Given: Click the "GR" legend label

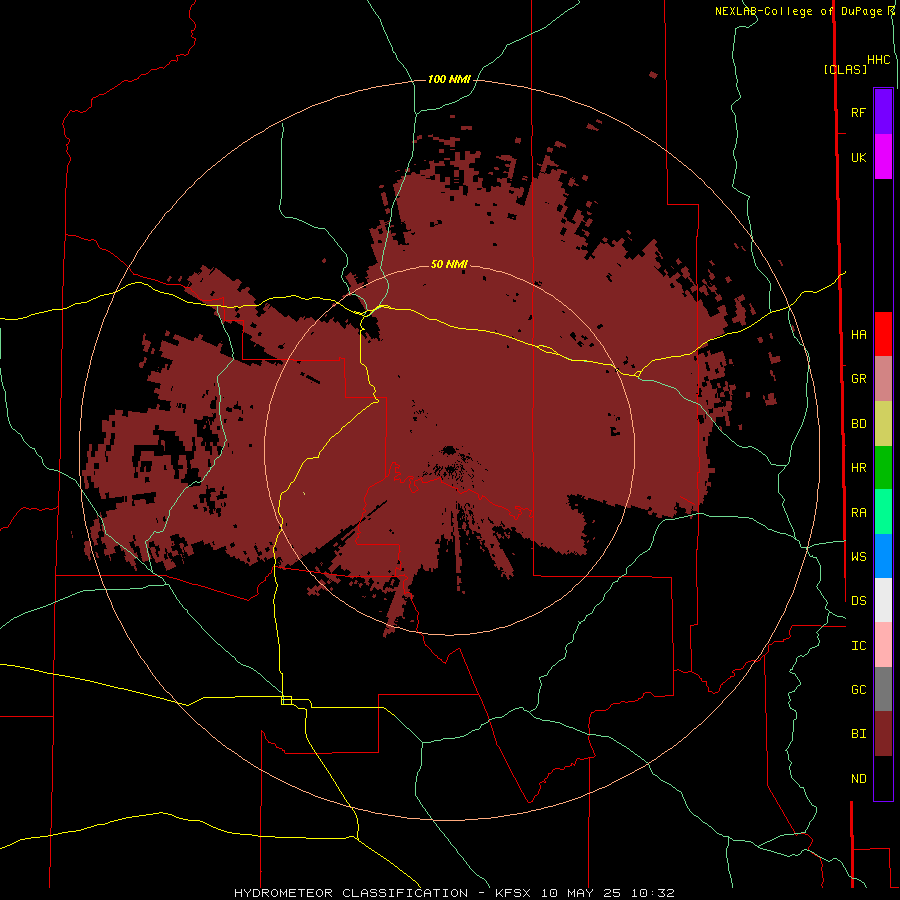Looking at the screenshot, I should [858, 379].
